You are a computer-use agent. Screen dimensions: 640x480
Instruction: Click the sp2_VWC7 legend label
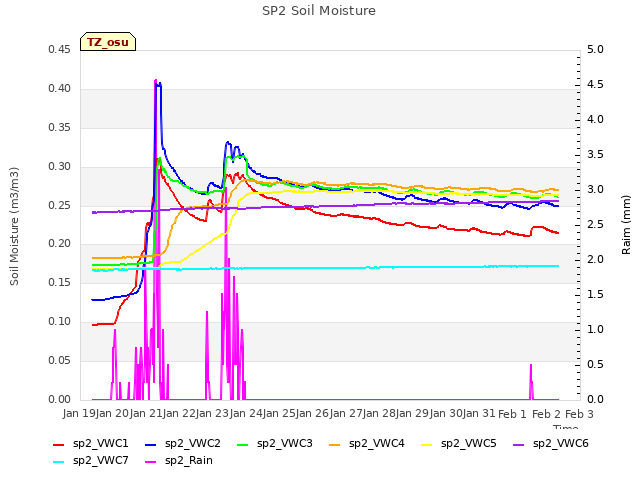(x=100, y=460)
